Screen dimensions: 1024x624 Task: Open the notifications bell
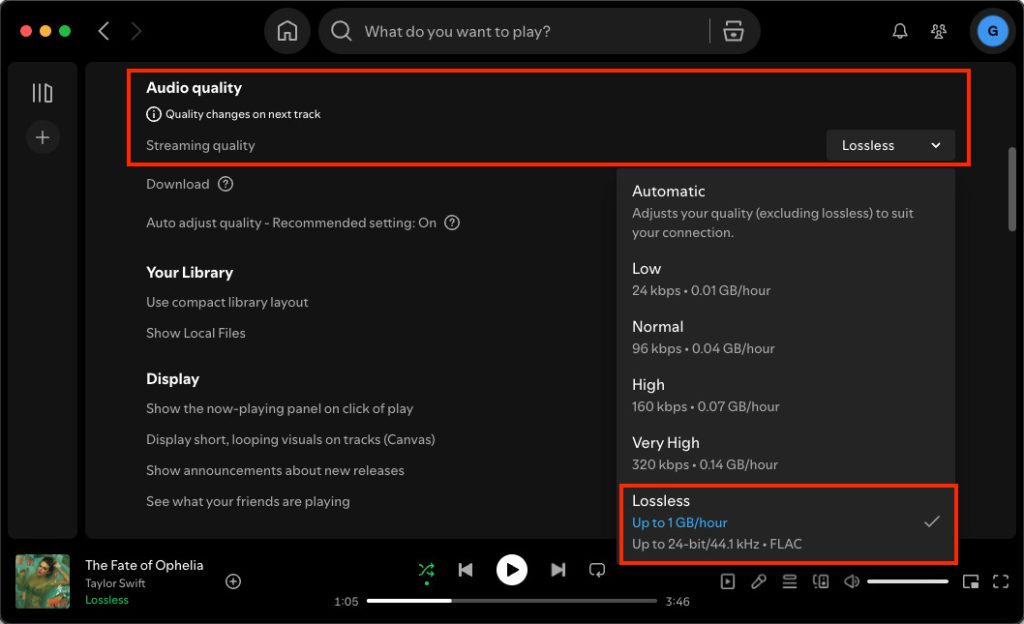point(899,32)
